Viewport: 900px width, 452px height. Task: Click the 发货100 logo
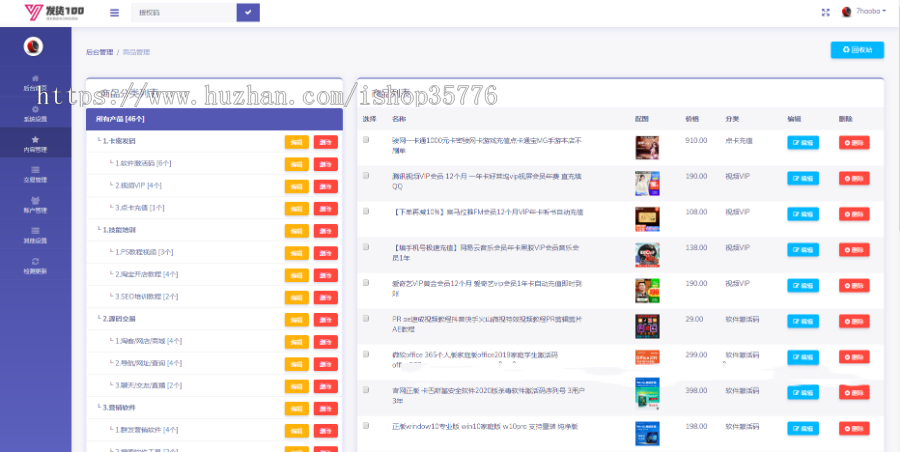coord(54,12)
